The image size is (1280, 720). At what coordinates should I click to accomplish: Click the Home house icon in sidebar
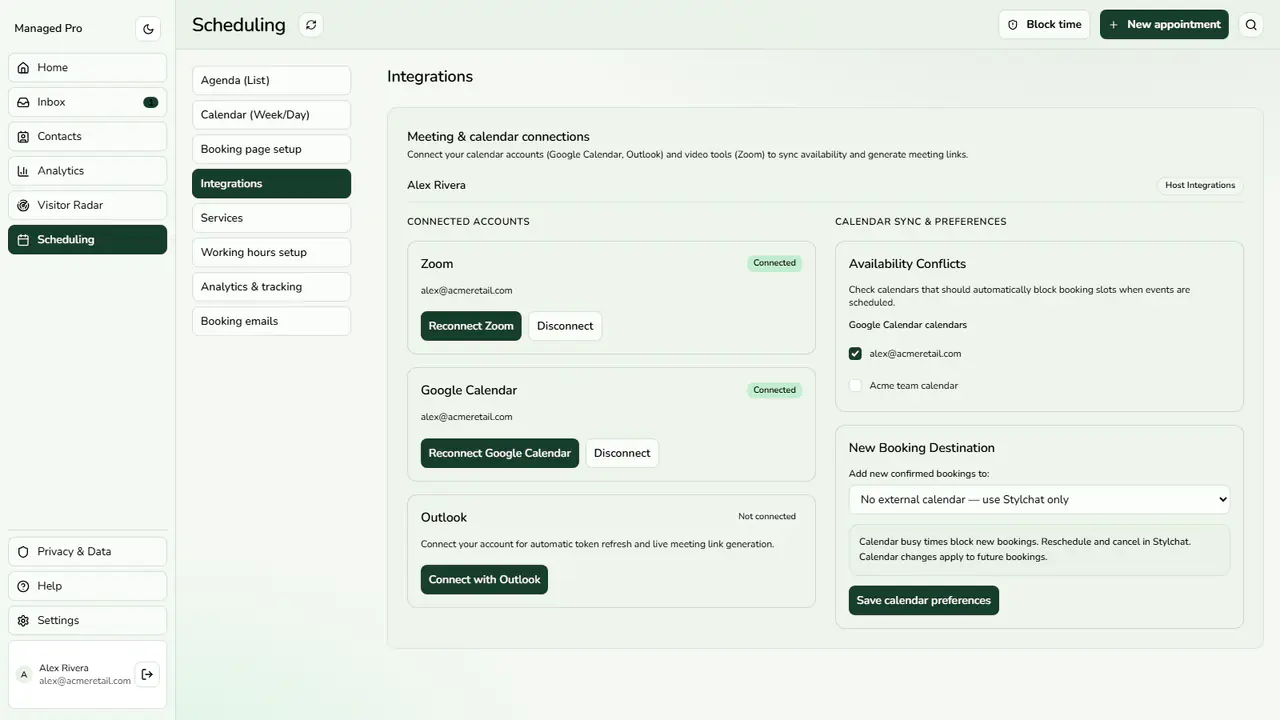pos(23,68)
